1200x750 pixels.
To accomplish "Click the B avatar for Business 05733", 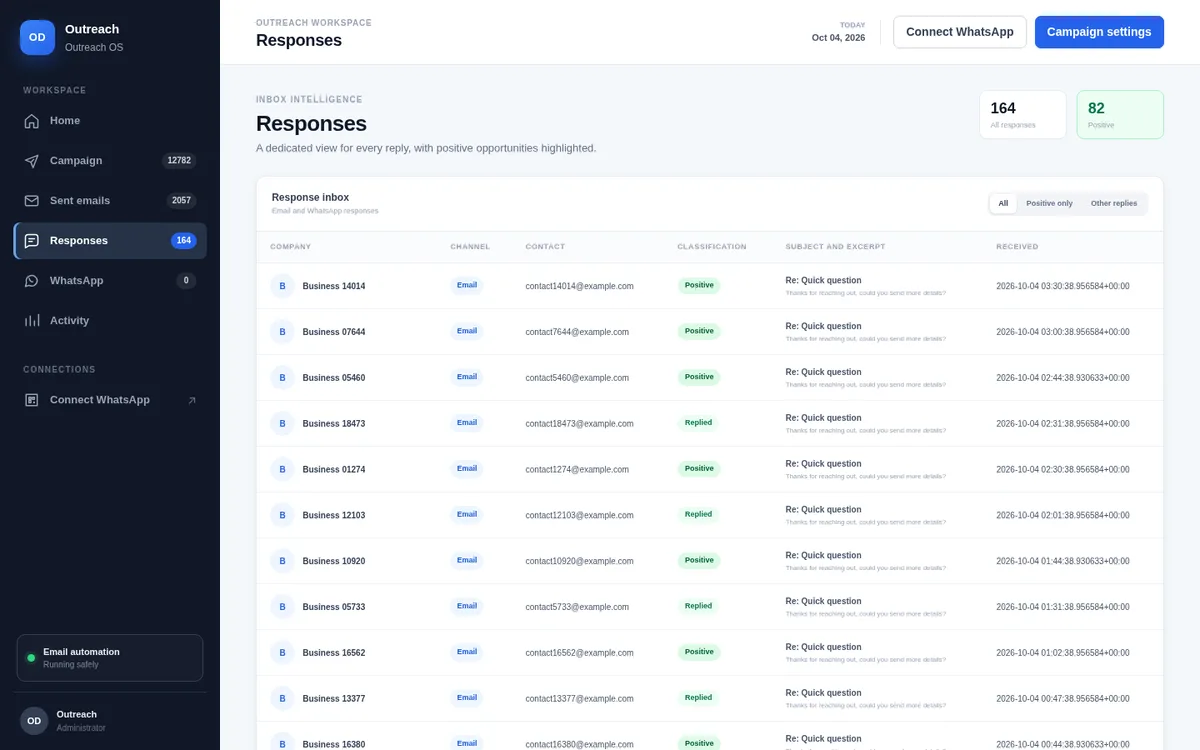I will click(282, 607).
